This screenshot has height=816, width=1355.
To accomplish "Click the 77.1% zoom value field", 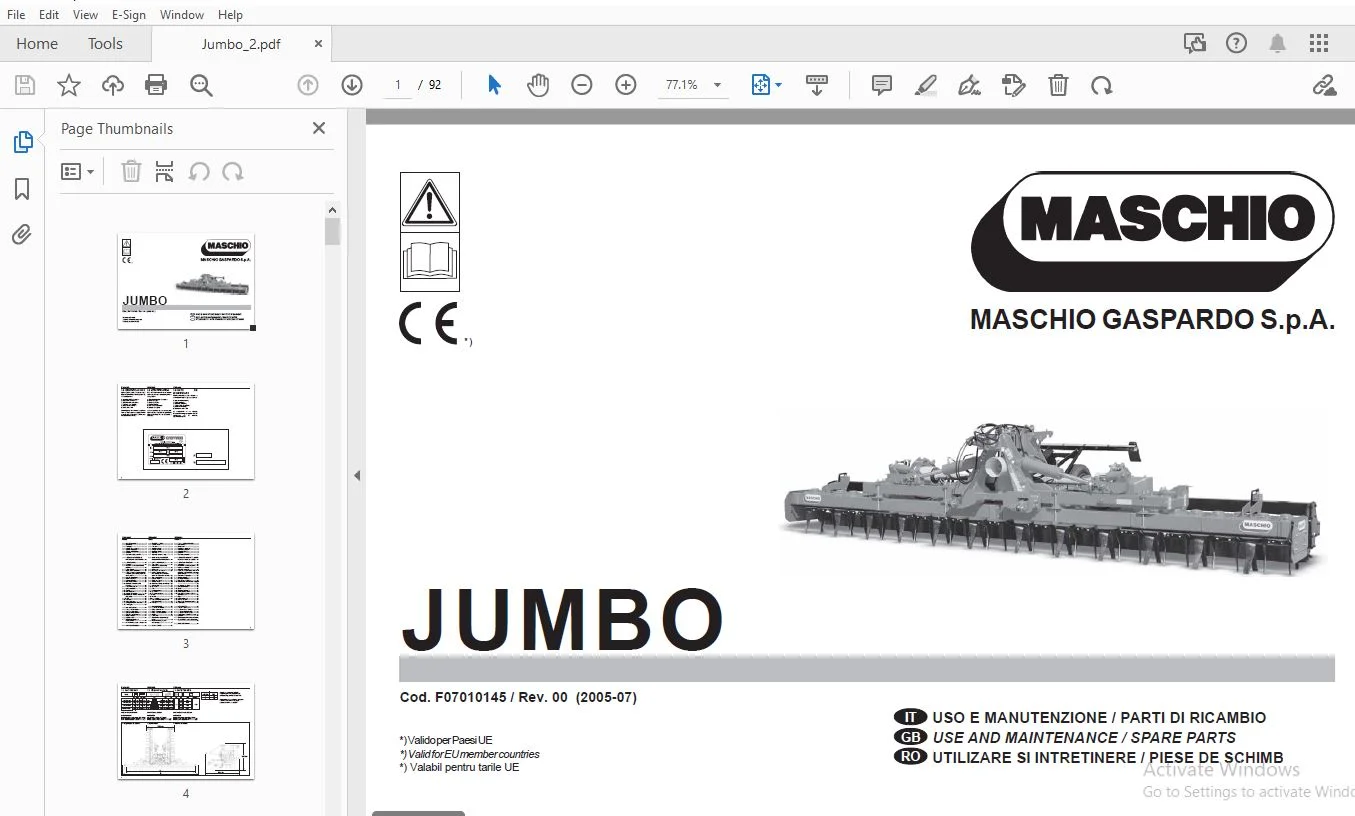I will tap(682, 86).
